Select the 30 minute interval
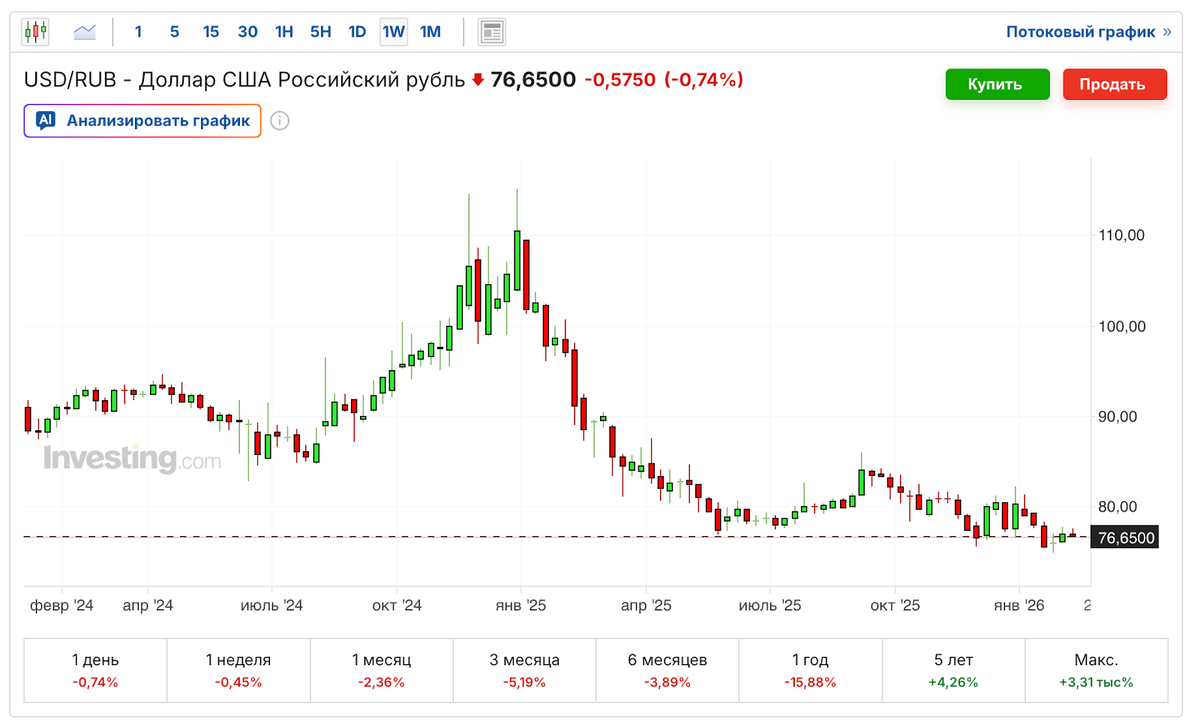Viewport: 1200px width, 726px height. [248, 32]
